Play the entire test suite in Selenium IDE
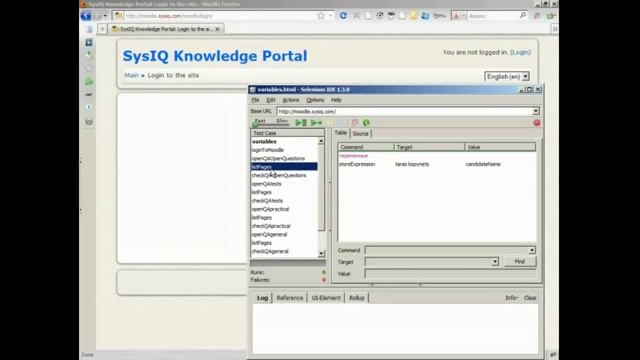640x360 pixels. click(x=301, y=122)
